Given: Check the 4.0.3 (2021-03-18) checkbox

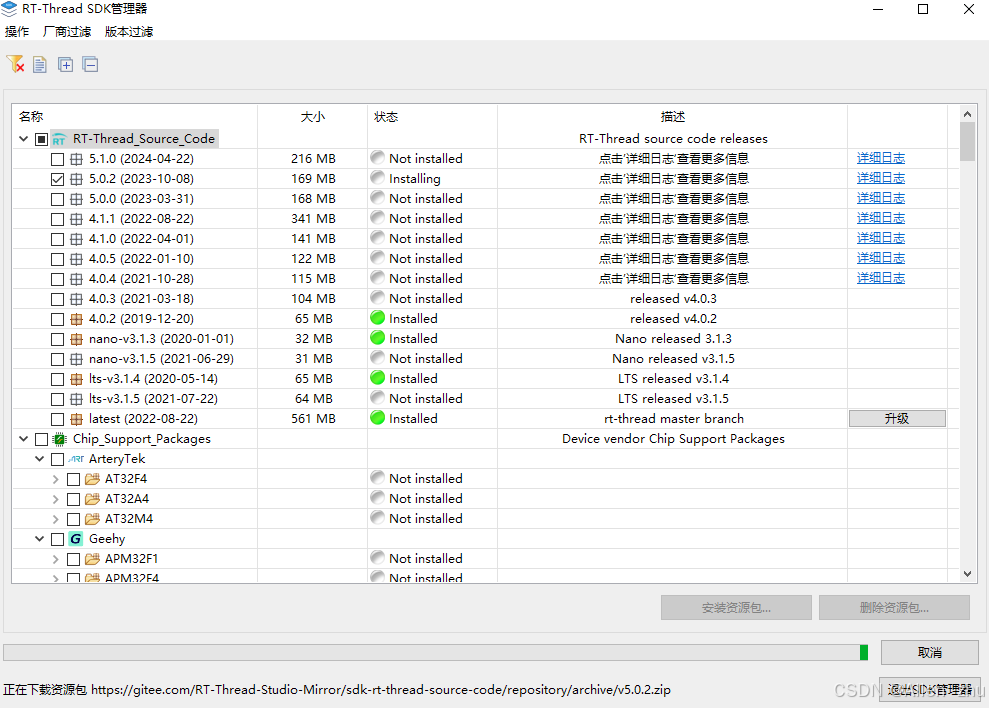Looking at the screenshot, I should [x=57, y=299].
